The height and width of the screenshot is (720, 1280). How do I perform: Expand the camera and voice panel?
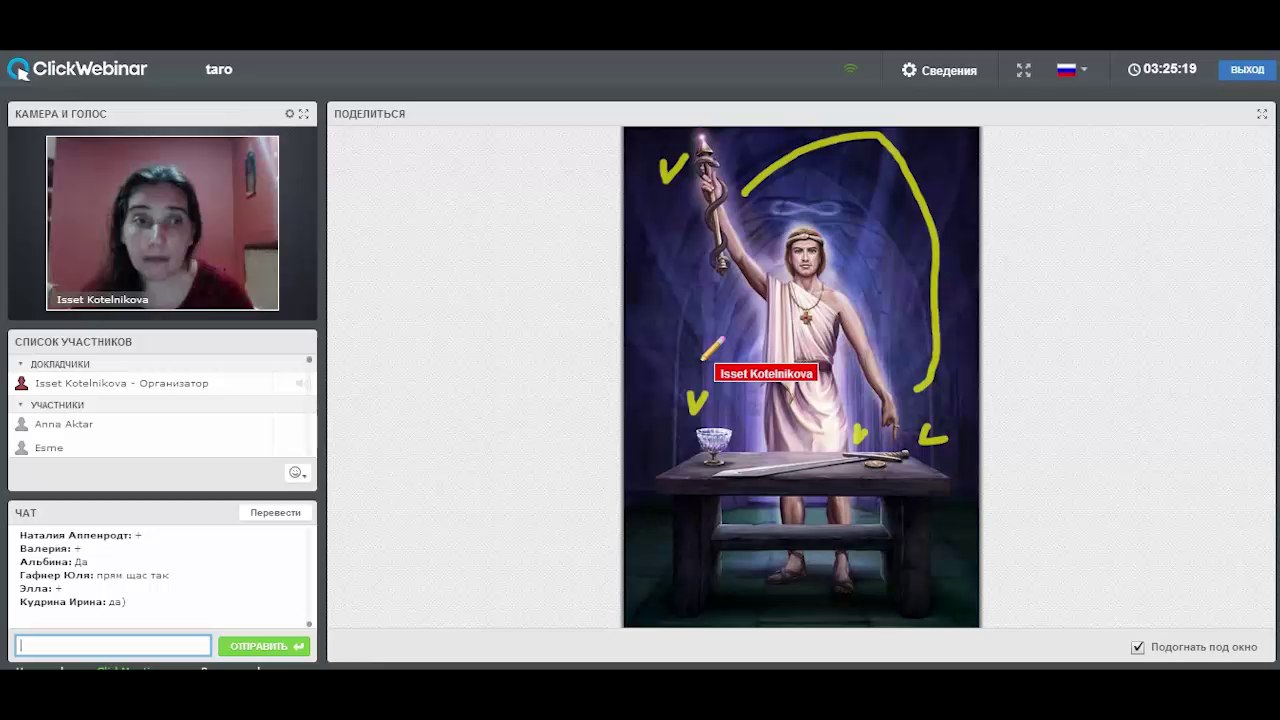(304, 114)
